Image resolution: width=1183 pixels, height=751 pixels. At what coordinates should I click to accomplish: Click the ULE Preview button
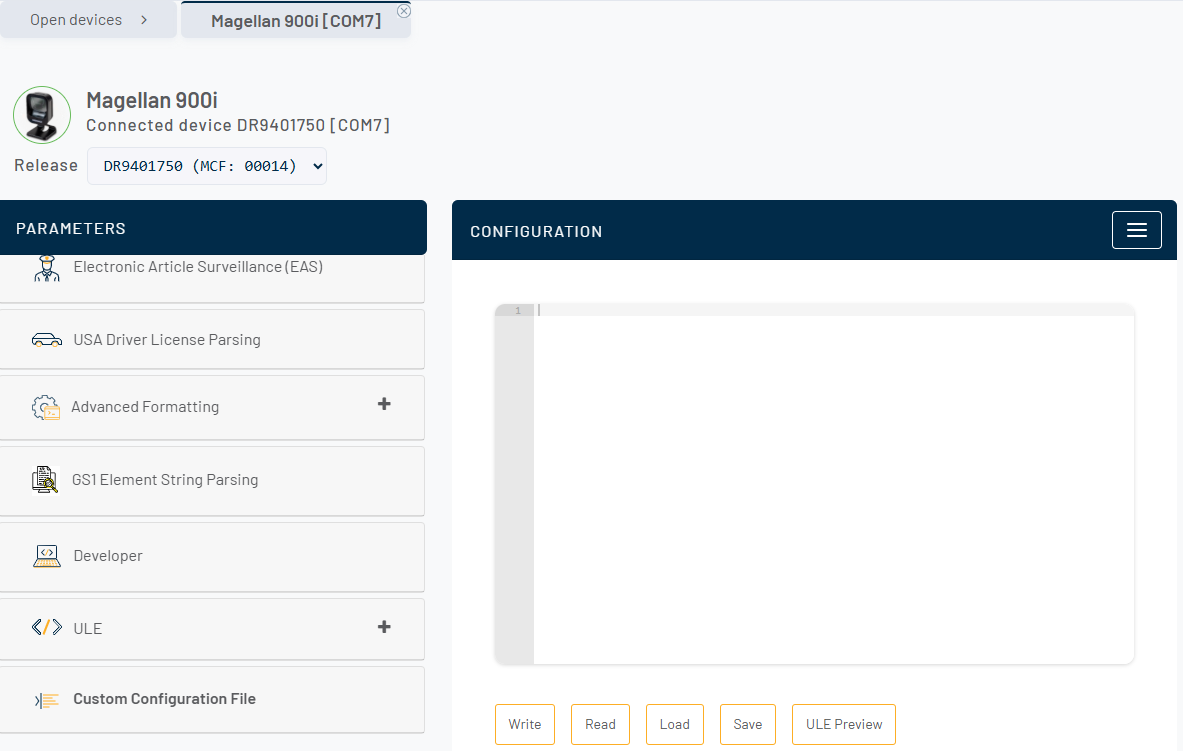click(843, 724)
